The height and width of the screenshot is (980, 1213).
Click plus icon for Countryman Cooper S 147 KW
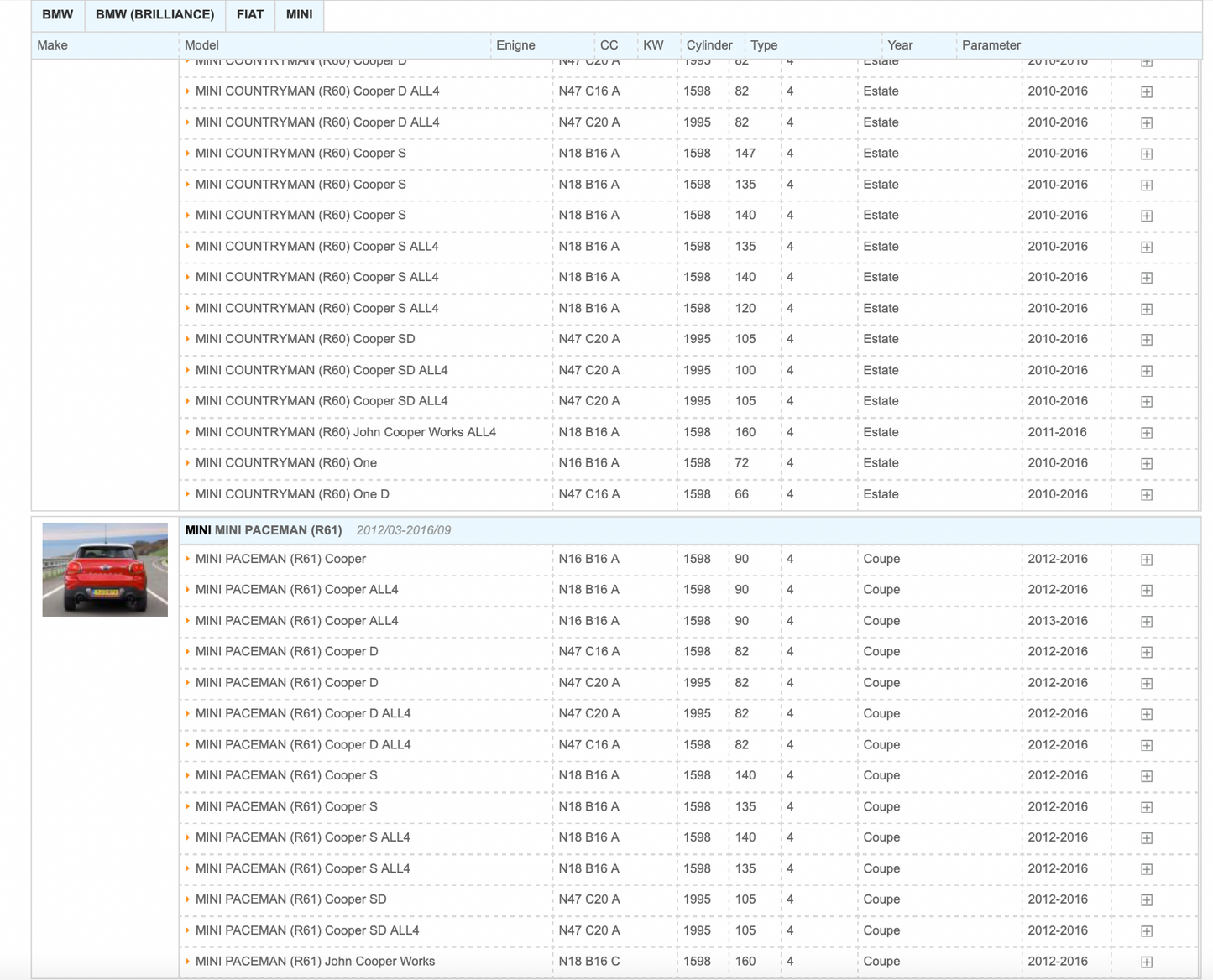pos(1147,154)
